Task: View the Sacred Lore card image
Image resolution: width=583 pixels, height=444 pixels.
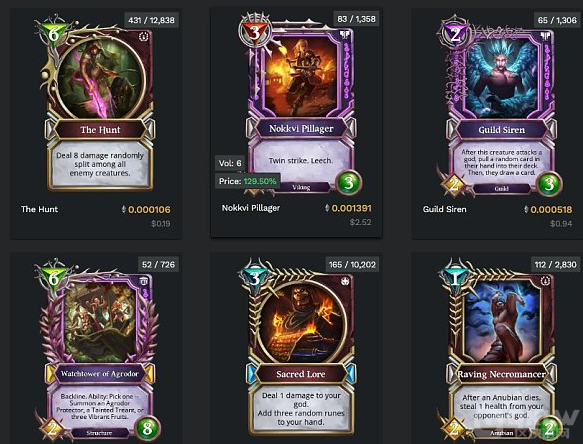Action: coord(300,347)
